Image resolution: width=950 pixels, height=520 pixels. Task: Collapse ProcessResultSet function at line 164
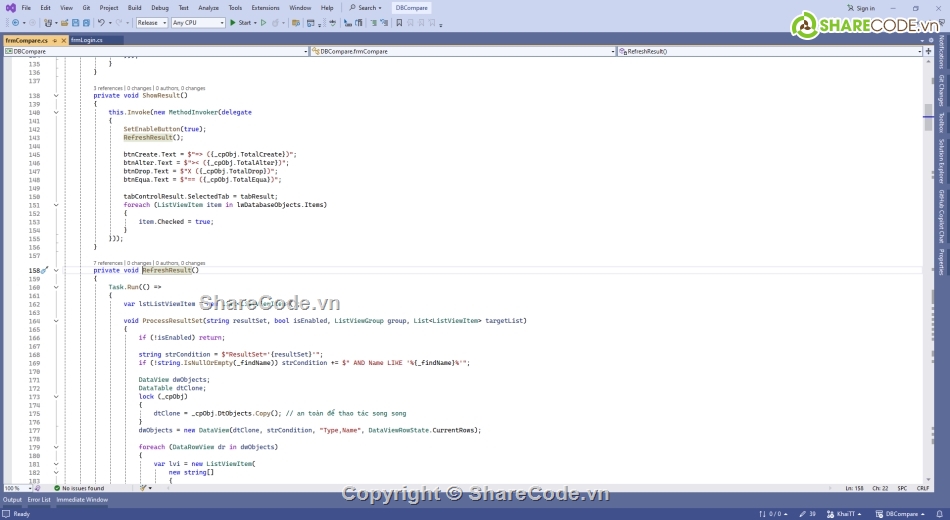click(56, 321)
